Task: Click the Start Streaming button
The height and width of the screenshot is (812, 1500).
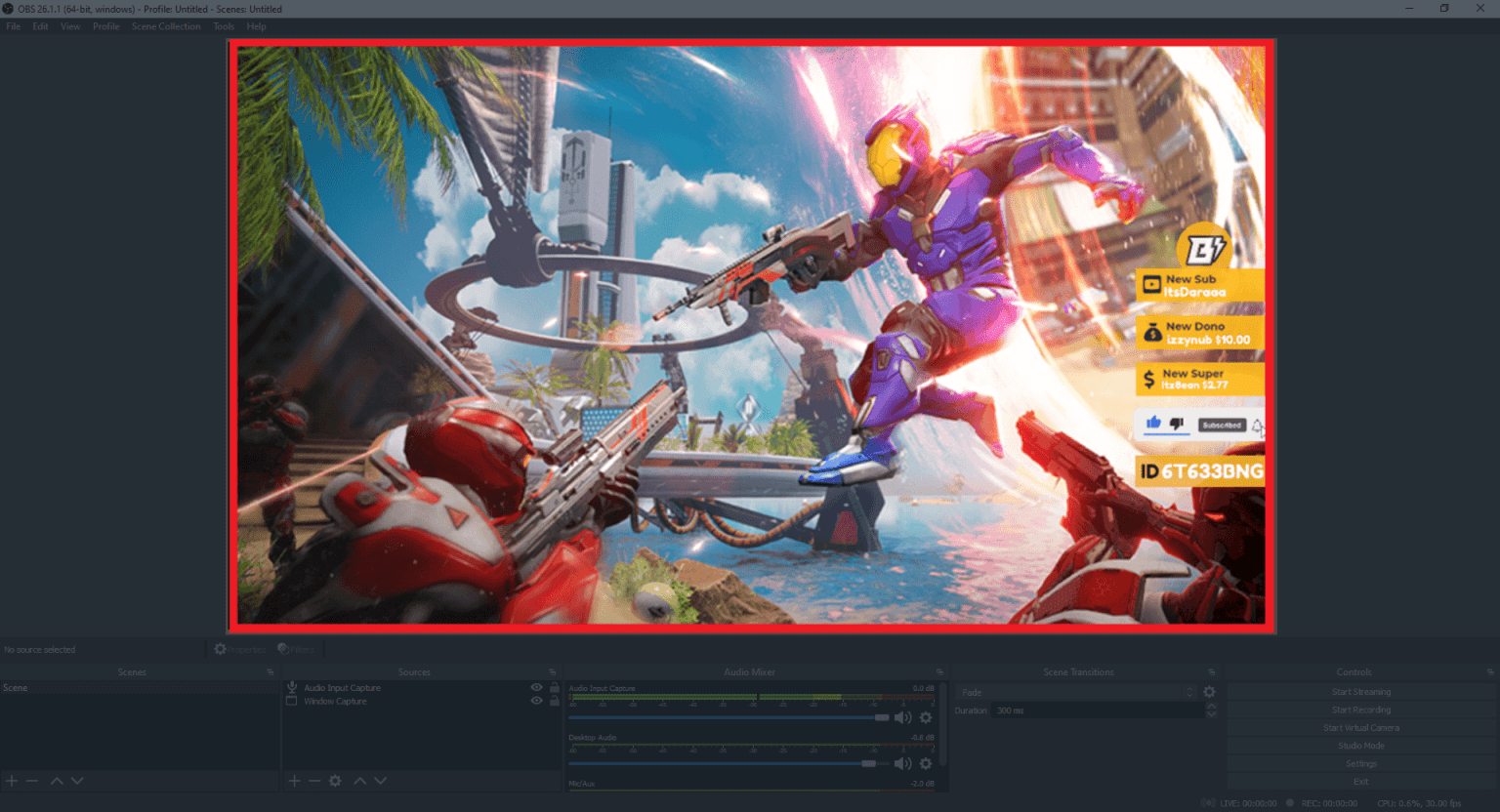Action: pos(1359,691)
